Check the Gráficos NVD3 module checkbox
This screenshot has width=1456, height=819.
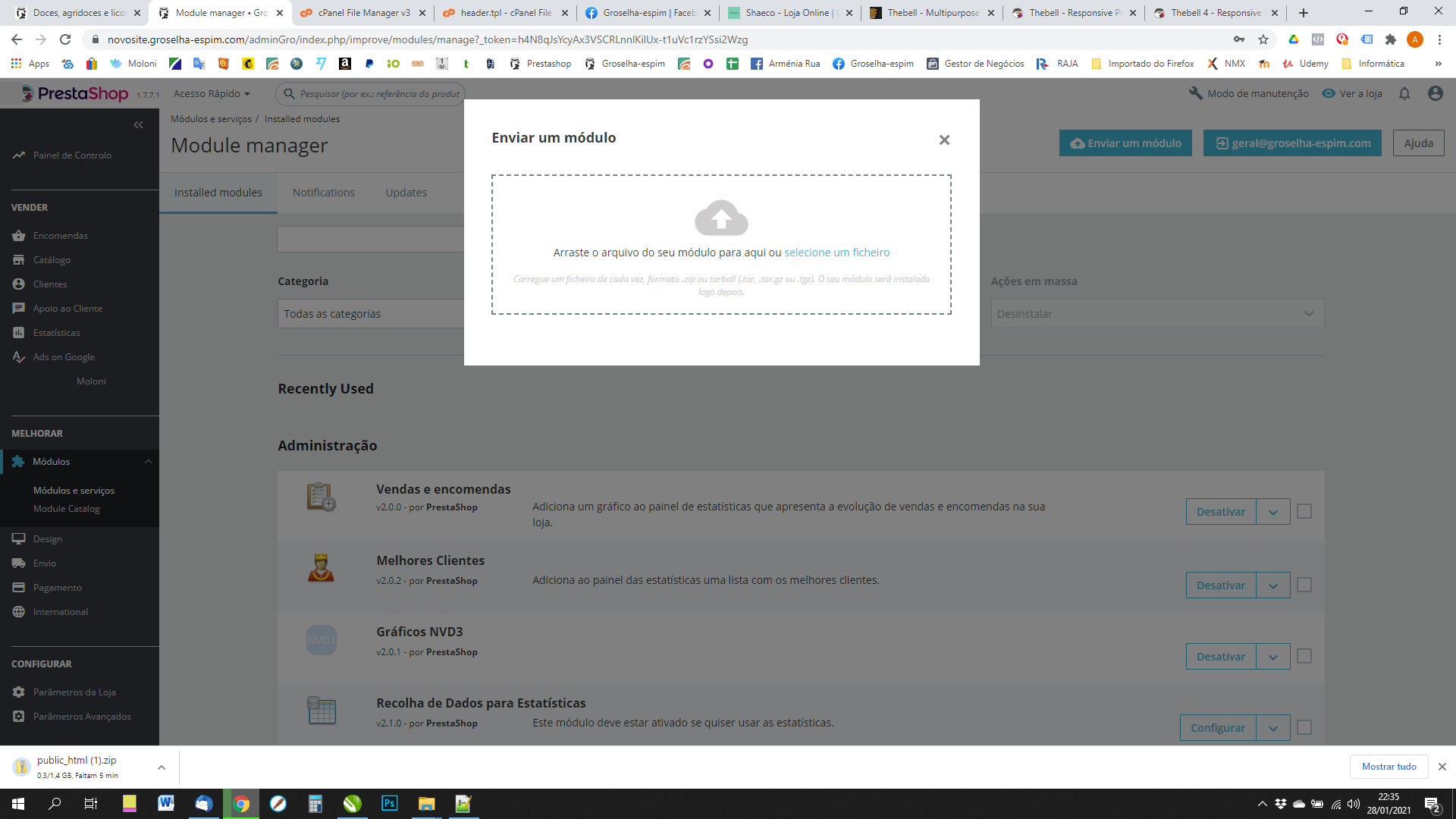point(1304,657)
